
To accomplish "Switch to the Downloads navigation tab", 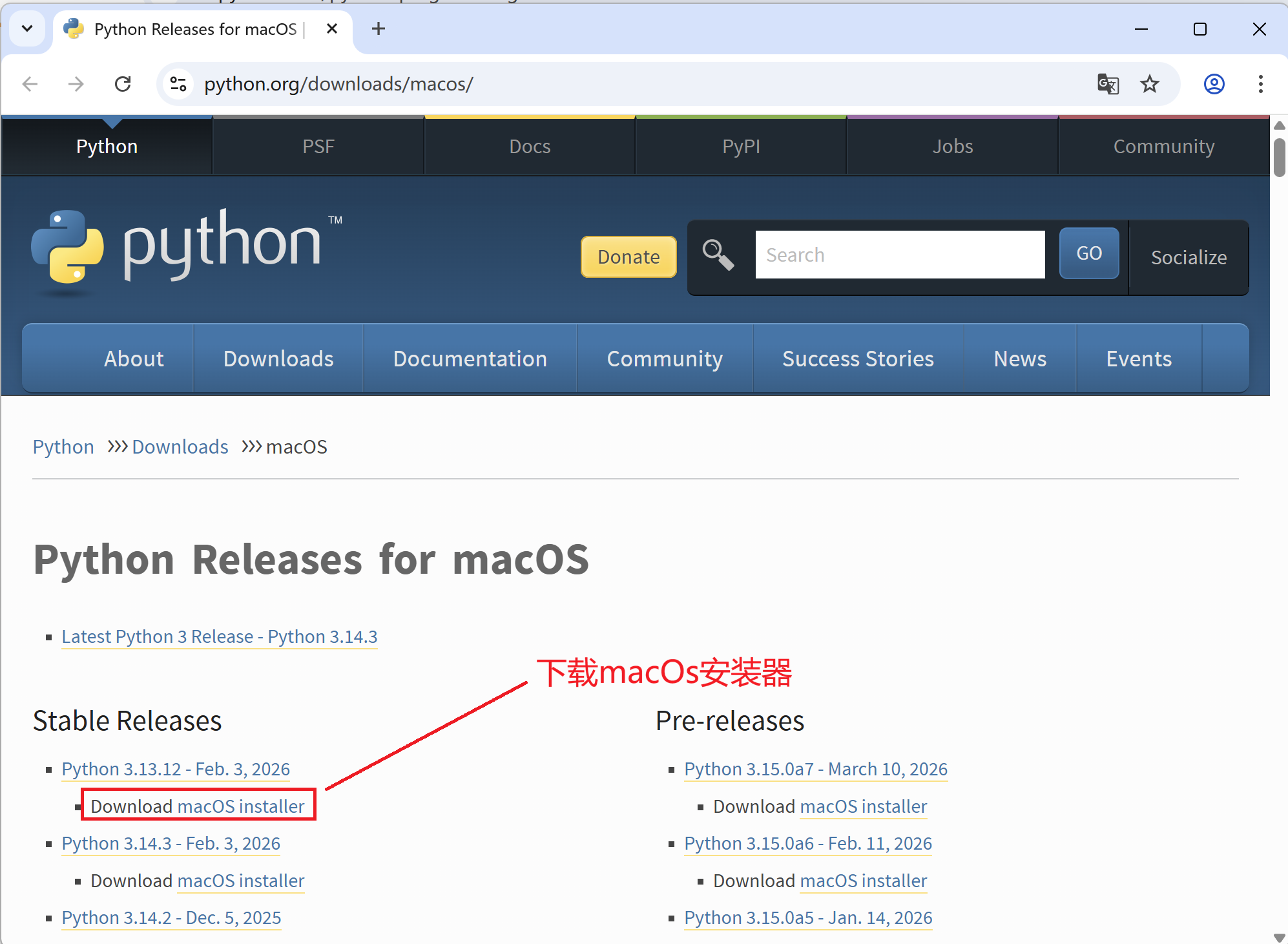I will pos(278,359).
